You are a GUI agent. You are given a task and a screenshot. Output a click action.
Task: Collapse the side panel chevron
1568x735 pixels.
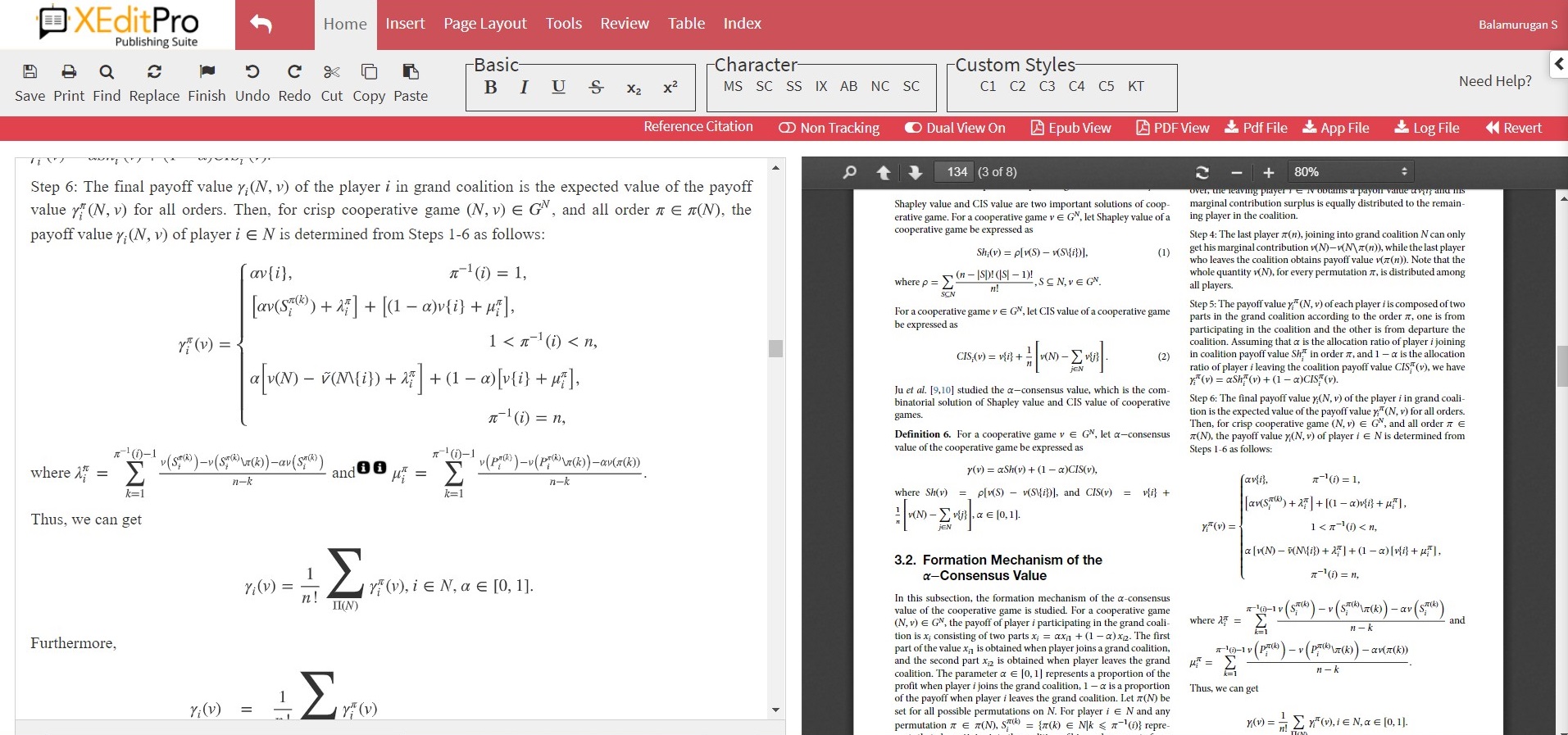pos(1559,63)
